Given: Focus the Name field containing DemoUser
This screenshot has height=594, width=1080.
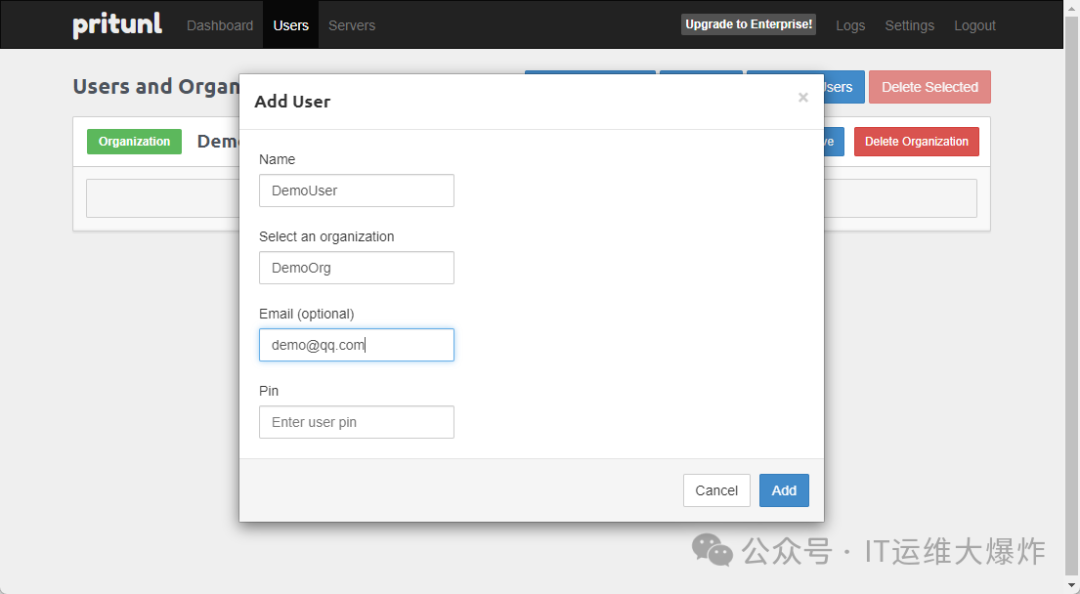Looking at the screenshot, I should click(x=356, y=191).
